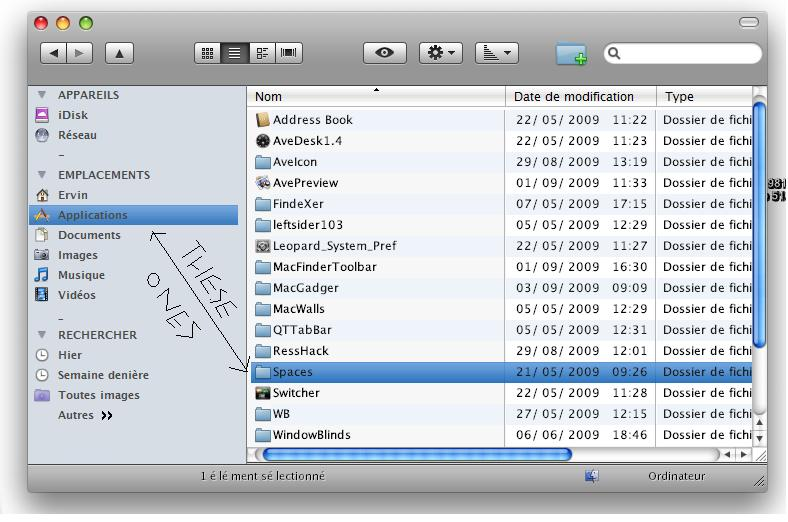This screenshot has width=788, height=522.
Task: Select the QTTabBar folder icon
Action: pos(262,330)
